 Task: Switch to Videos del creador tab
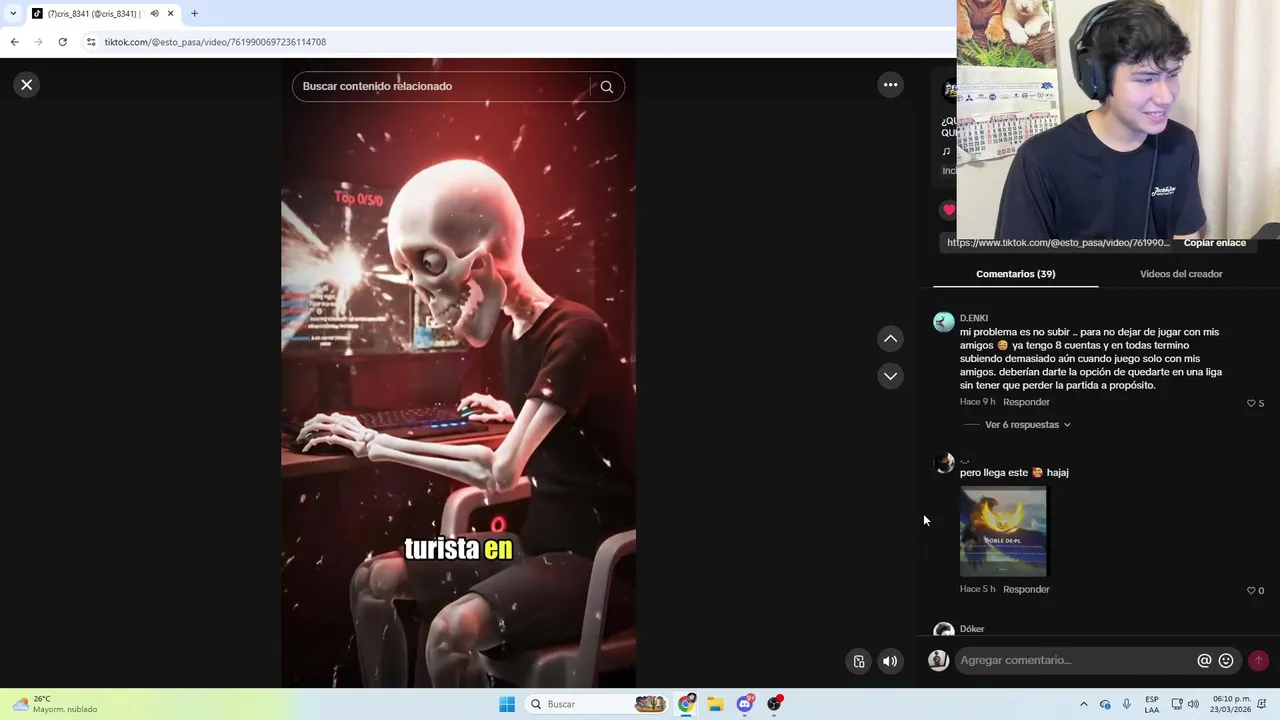click(x=1181, y=274)
